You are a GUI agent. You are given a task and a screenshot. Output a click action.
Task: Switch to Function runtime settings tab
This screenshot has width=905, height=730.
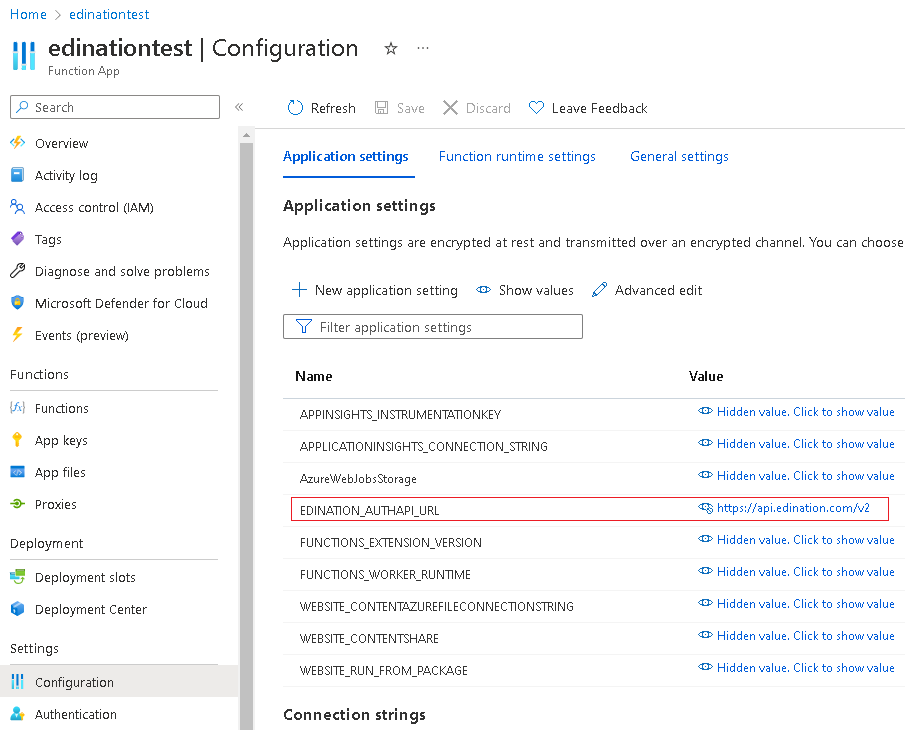[517, 156]
